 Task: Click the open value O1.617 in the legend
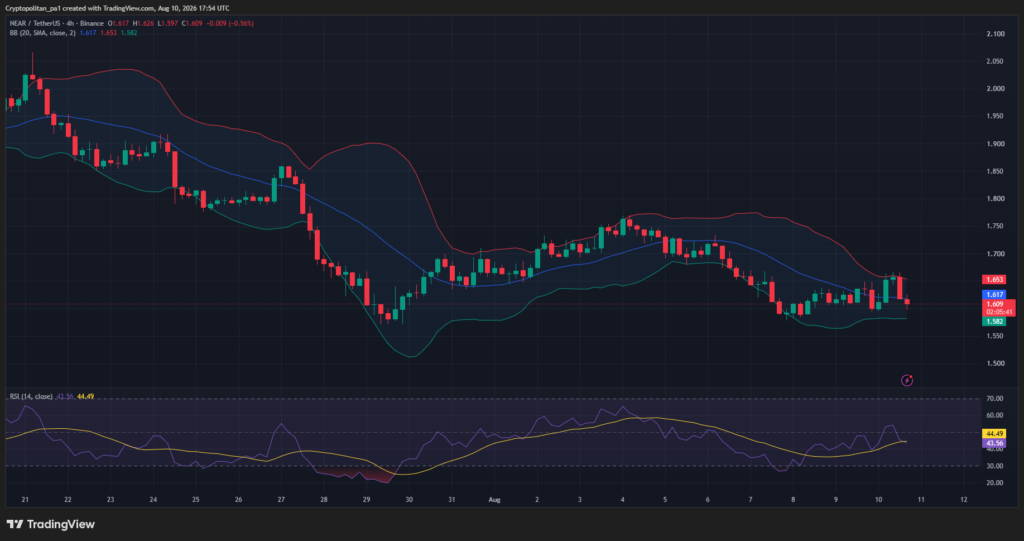(x=117, y=24)
